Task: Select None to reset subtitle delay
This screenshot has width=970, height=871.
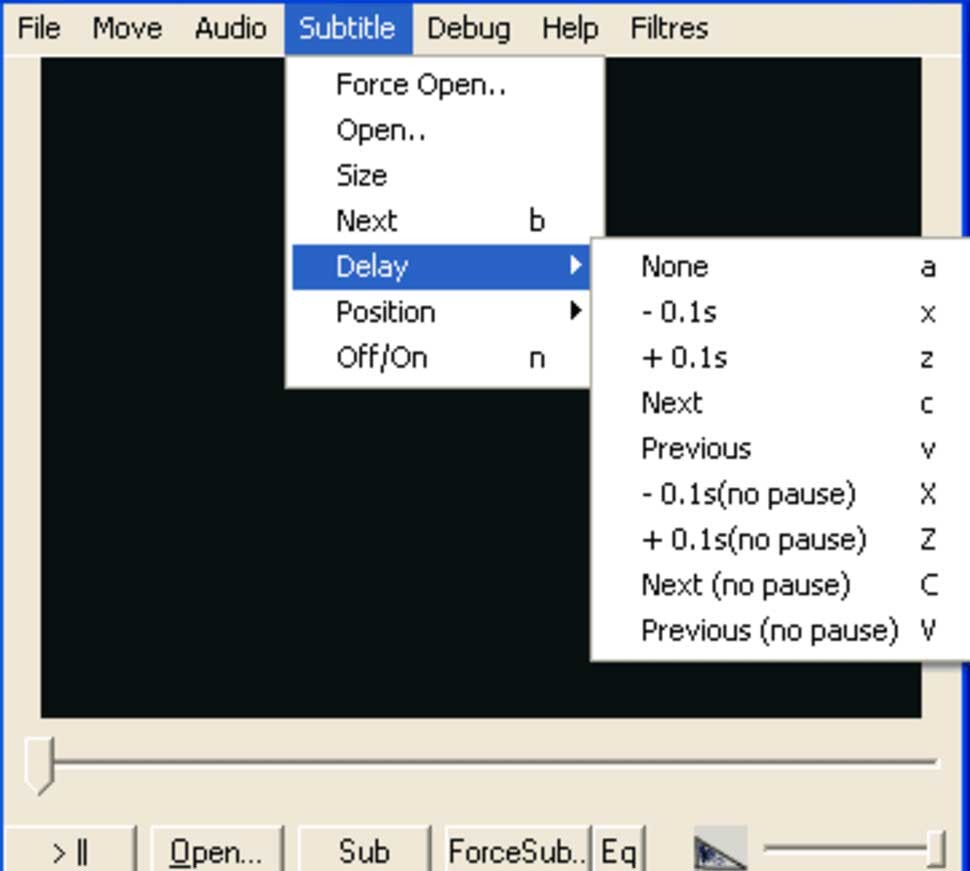Action: tap(673, 266)
